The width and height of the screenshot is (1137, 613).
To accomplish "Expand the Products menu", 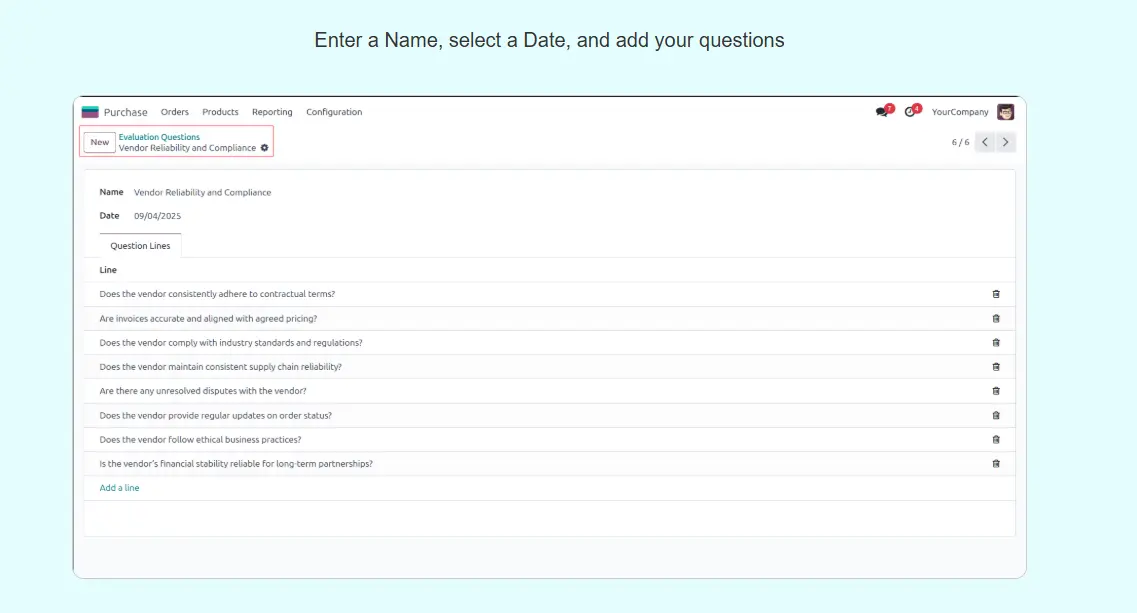I will (220, 112).
